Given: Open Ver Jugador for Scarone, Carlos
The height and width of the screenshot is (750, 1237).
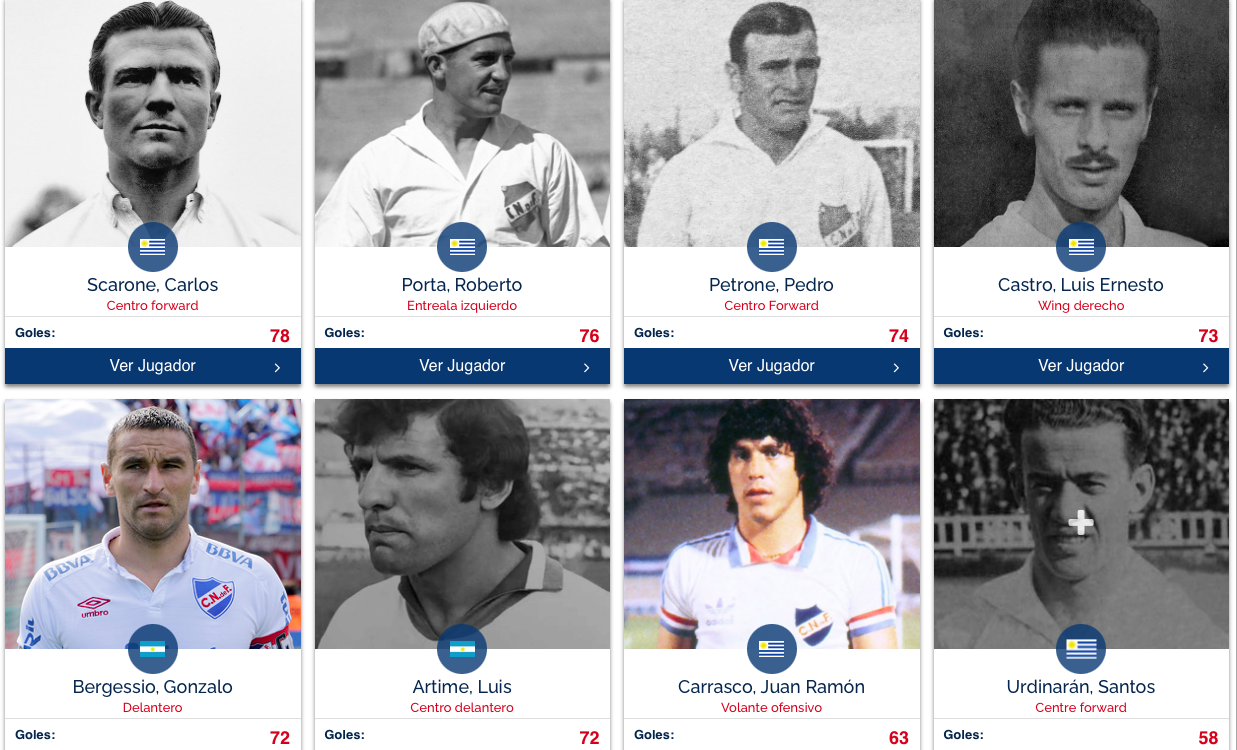Looking at the screenshot, I should click(153, 366).
